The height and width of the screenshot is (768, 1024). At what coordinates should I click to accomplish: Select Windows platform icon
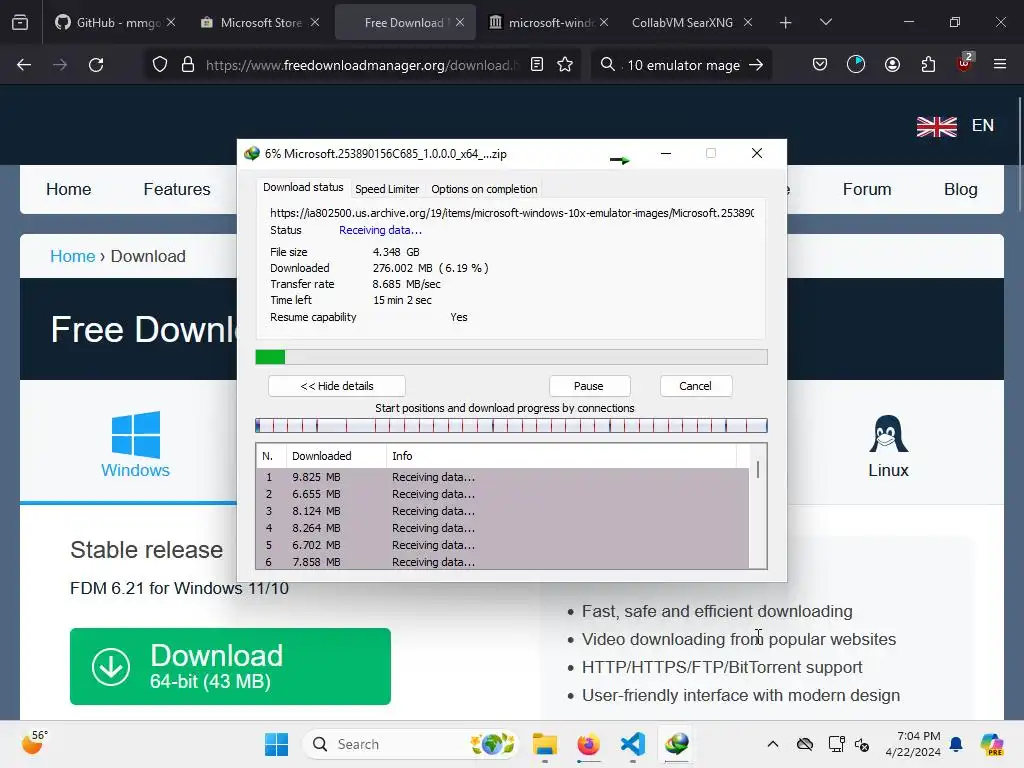pyautogui.click(x=135, y=443)
